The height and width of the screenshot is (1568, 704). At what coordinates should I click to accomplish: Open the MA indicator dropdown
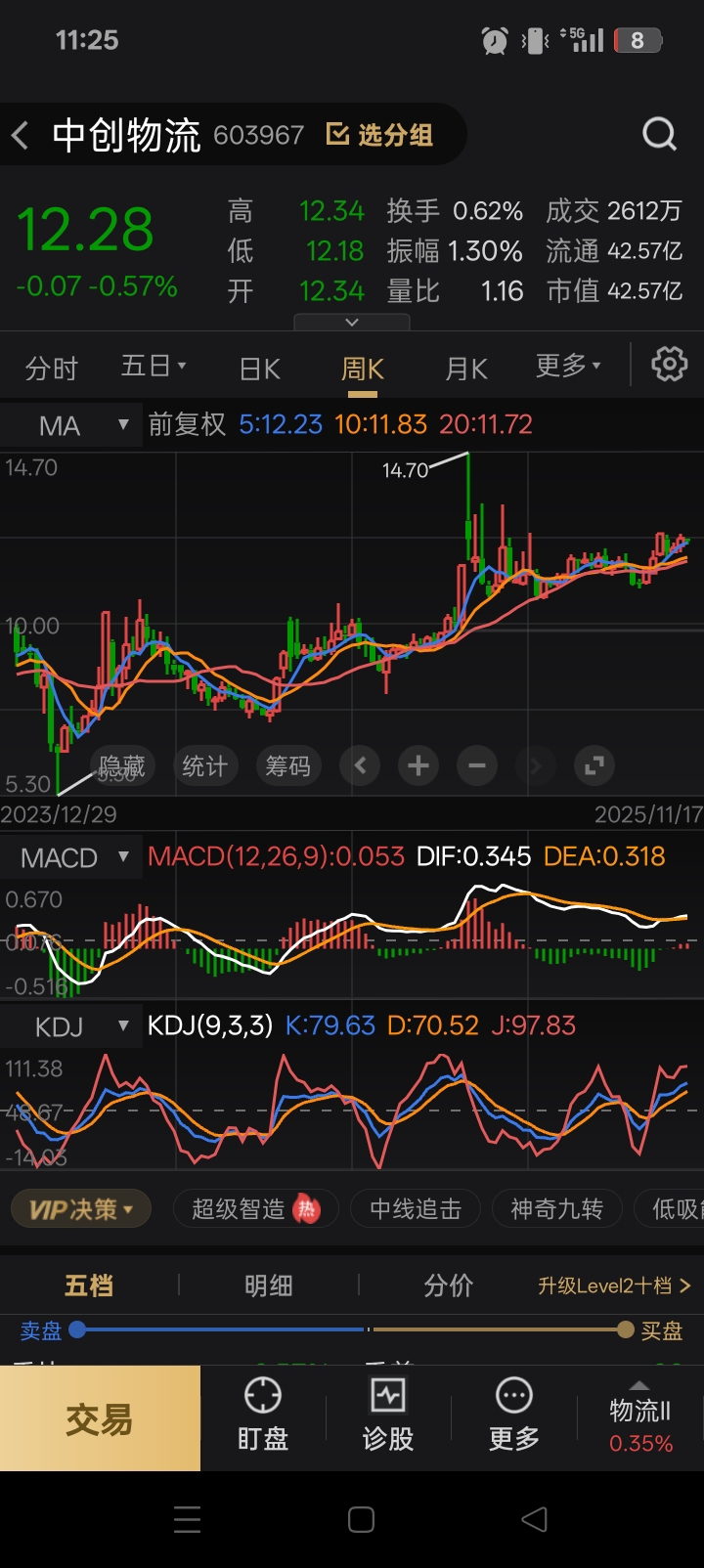point(71,425)
